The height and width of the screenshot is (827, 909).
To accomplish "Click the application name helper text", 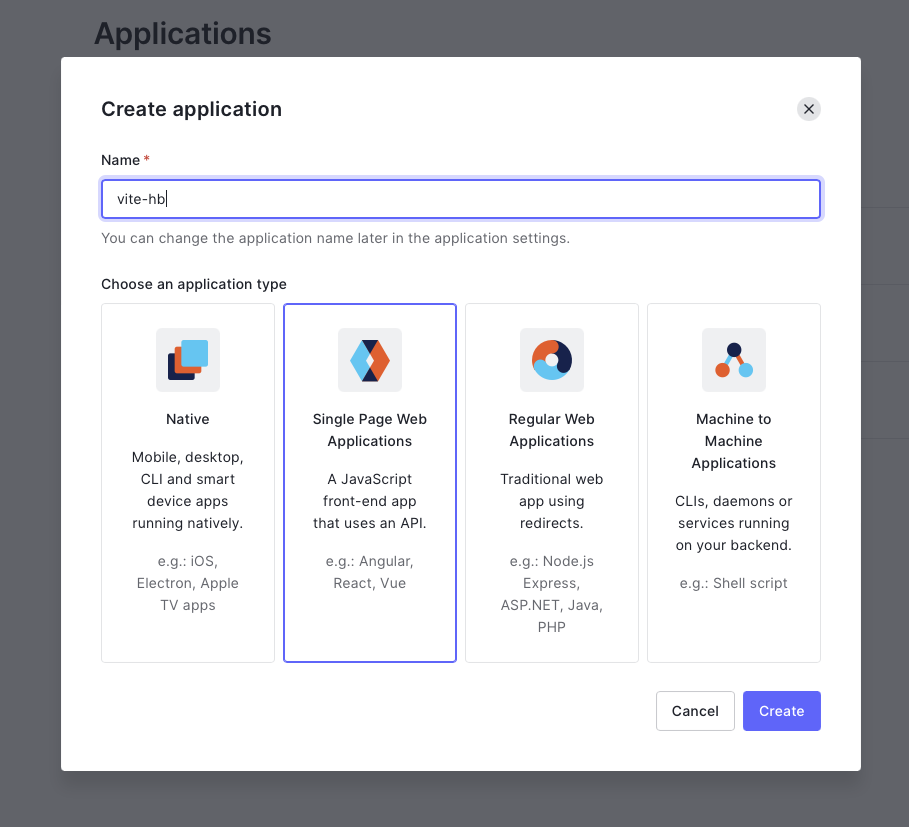I will pos(334,238).
